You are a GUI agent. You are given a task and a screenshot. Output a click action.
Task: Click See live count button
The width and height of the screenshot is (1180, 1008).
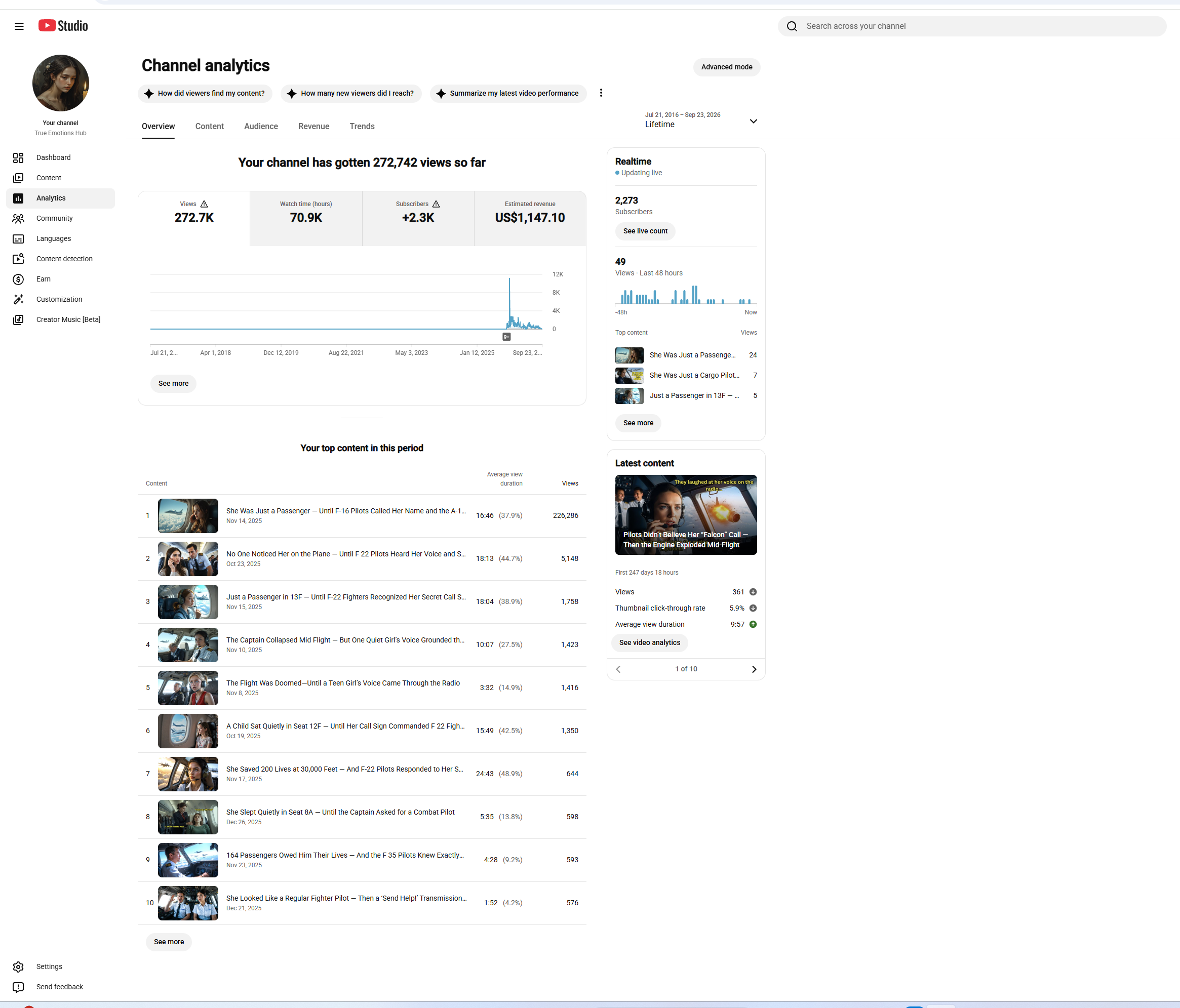tap(645, 231)
